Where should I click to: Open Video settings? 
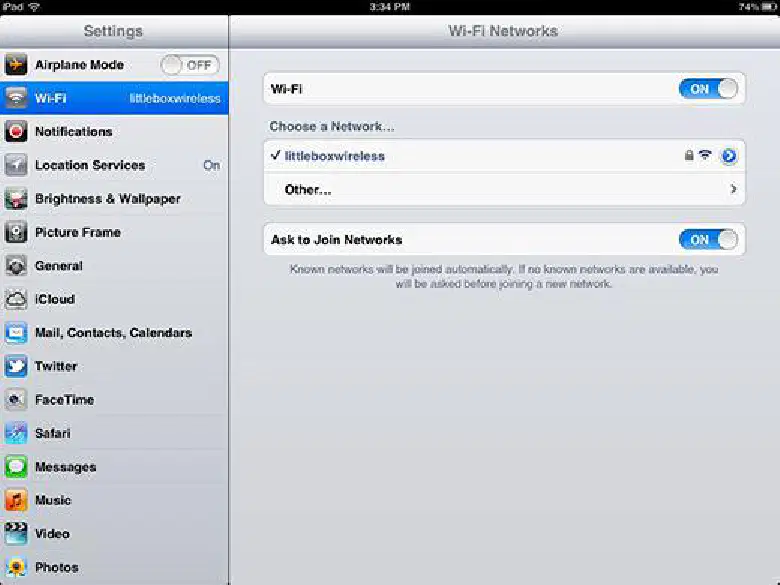click(x=114, y=534)
